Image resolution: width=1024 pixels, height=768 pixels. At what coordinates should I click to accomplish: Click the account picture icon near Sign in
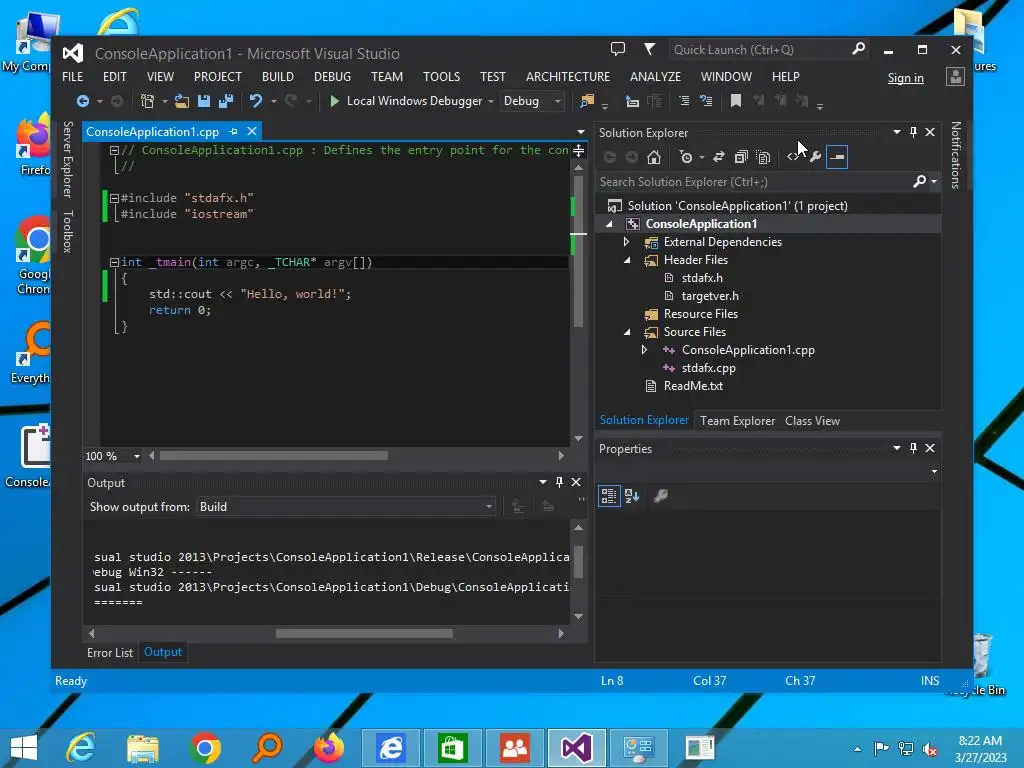(955, 77)
